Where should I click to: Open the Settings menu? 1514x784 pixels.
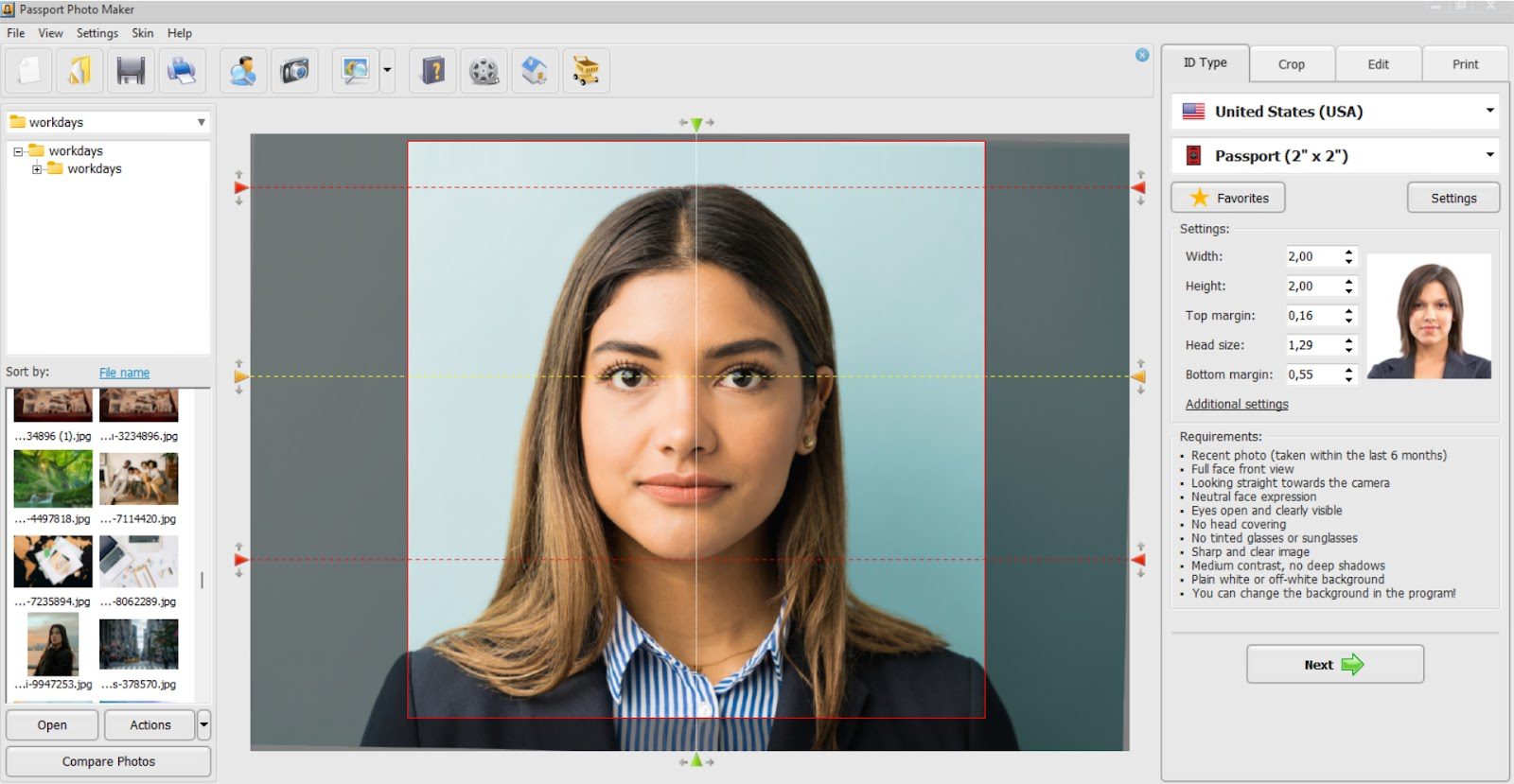[x=97, y=33]
